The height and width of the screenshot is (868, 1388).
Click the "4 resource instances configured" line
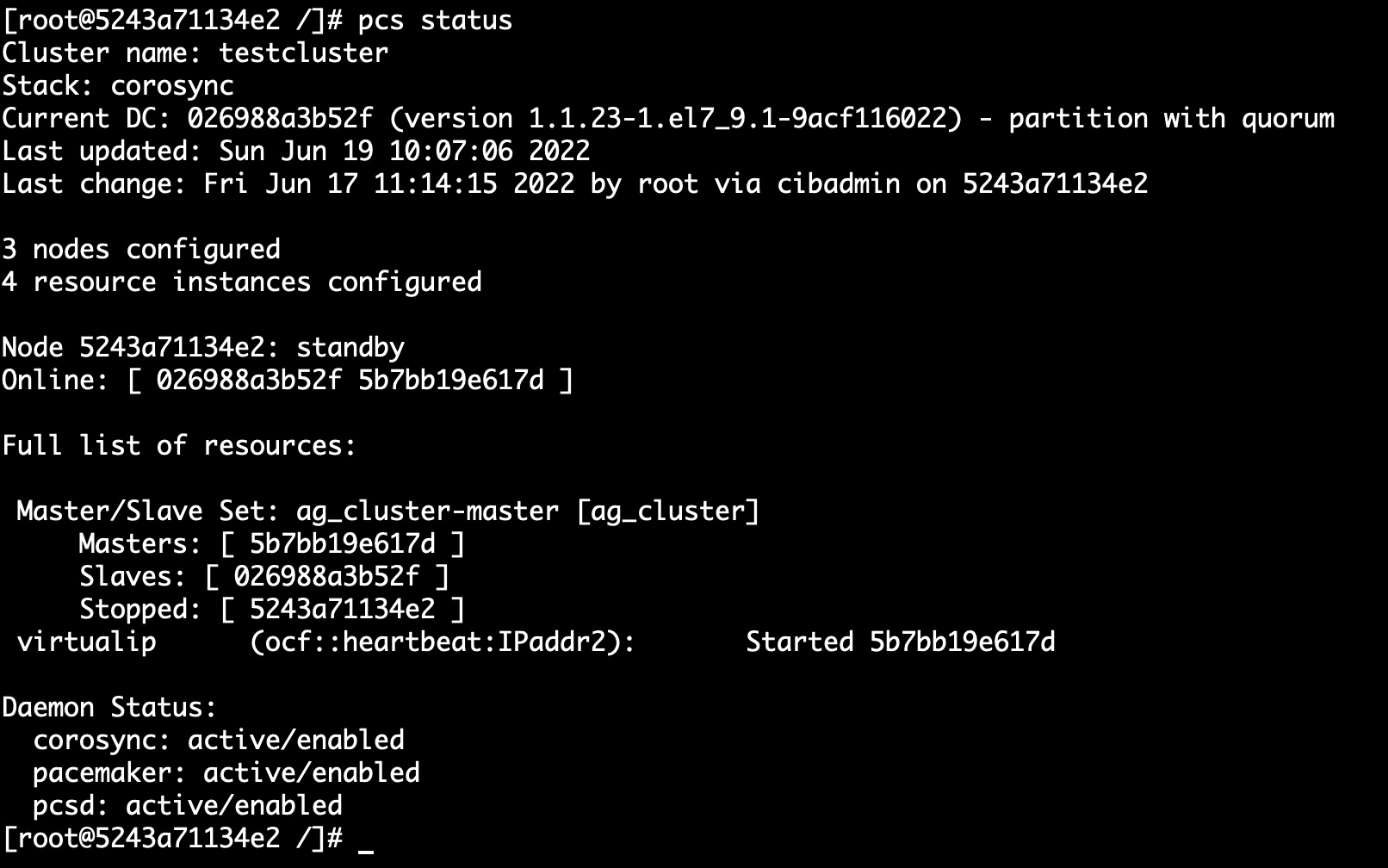pyautogui.click(x=241, y=282)
